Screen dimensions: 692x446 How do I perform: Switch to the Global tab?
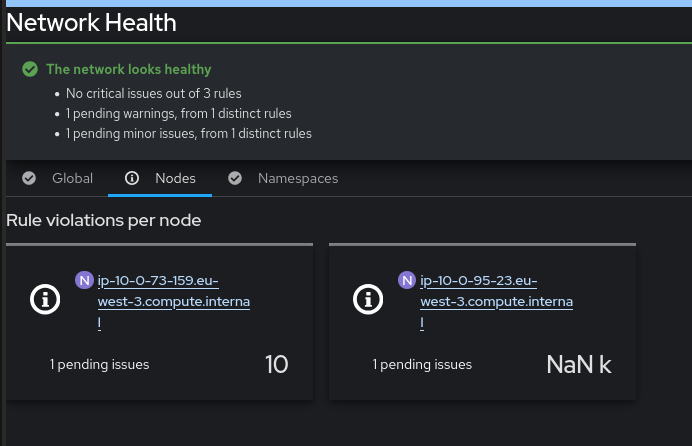point(72,178)
